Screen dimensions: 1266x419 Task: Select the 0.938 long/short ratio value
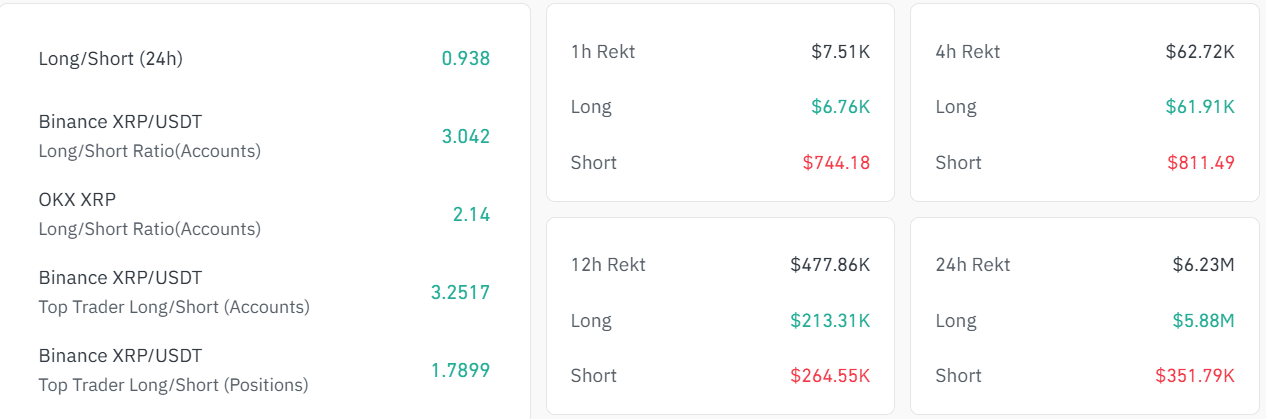tap(466, 58)
